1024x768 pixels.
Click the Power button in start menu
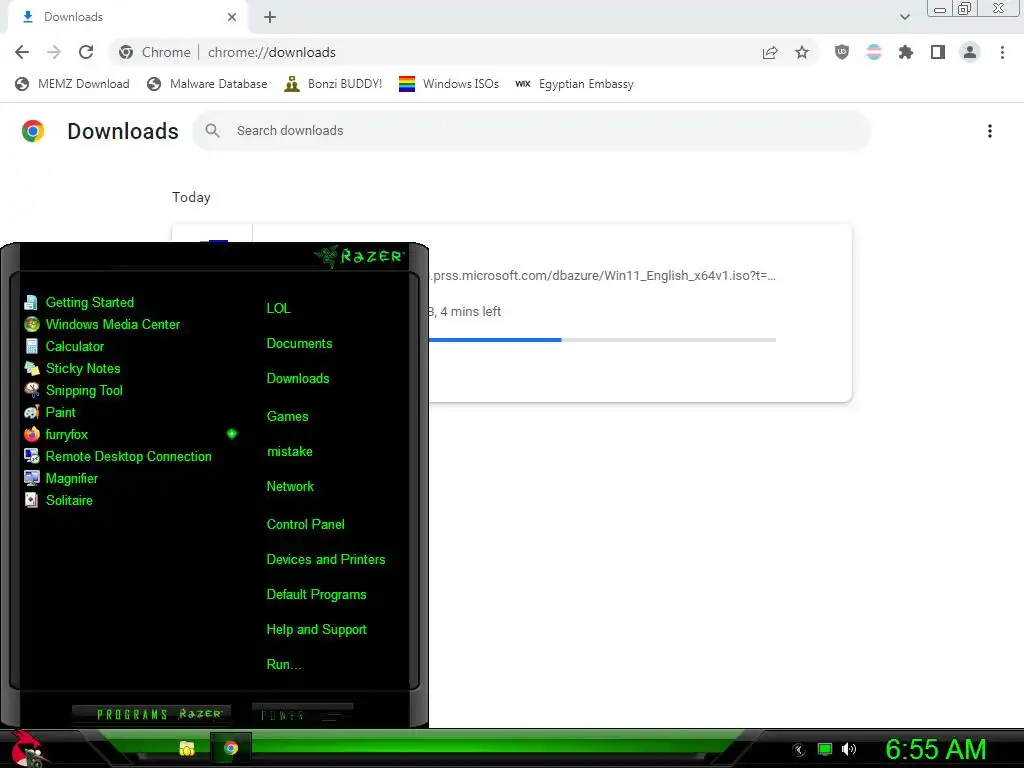pyautogui.click(x=302, y=714)
